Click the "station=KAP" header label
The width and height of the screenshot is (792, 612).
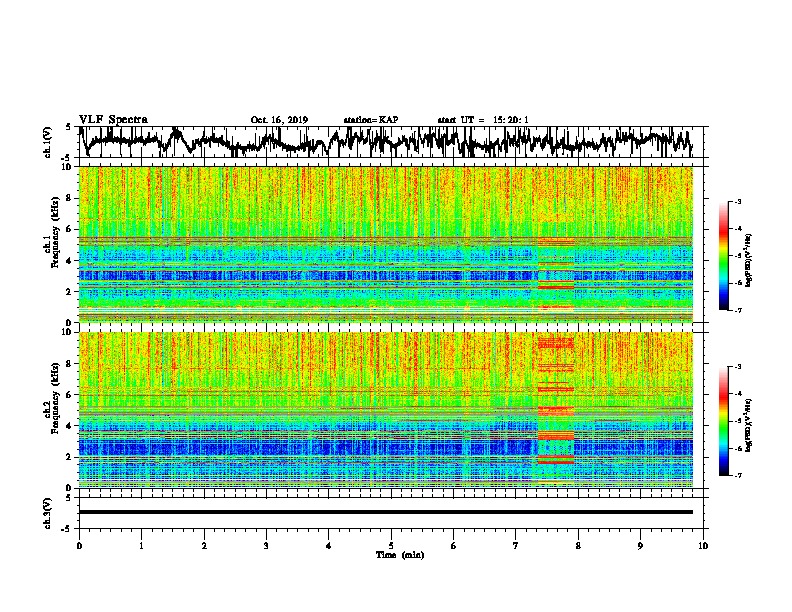pyautogui.click(x=370, y=120)
